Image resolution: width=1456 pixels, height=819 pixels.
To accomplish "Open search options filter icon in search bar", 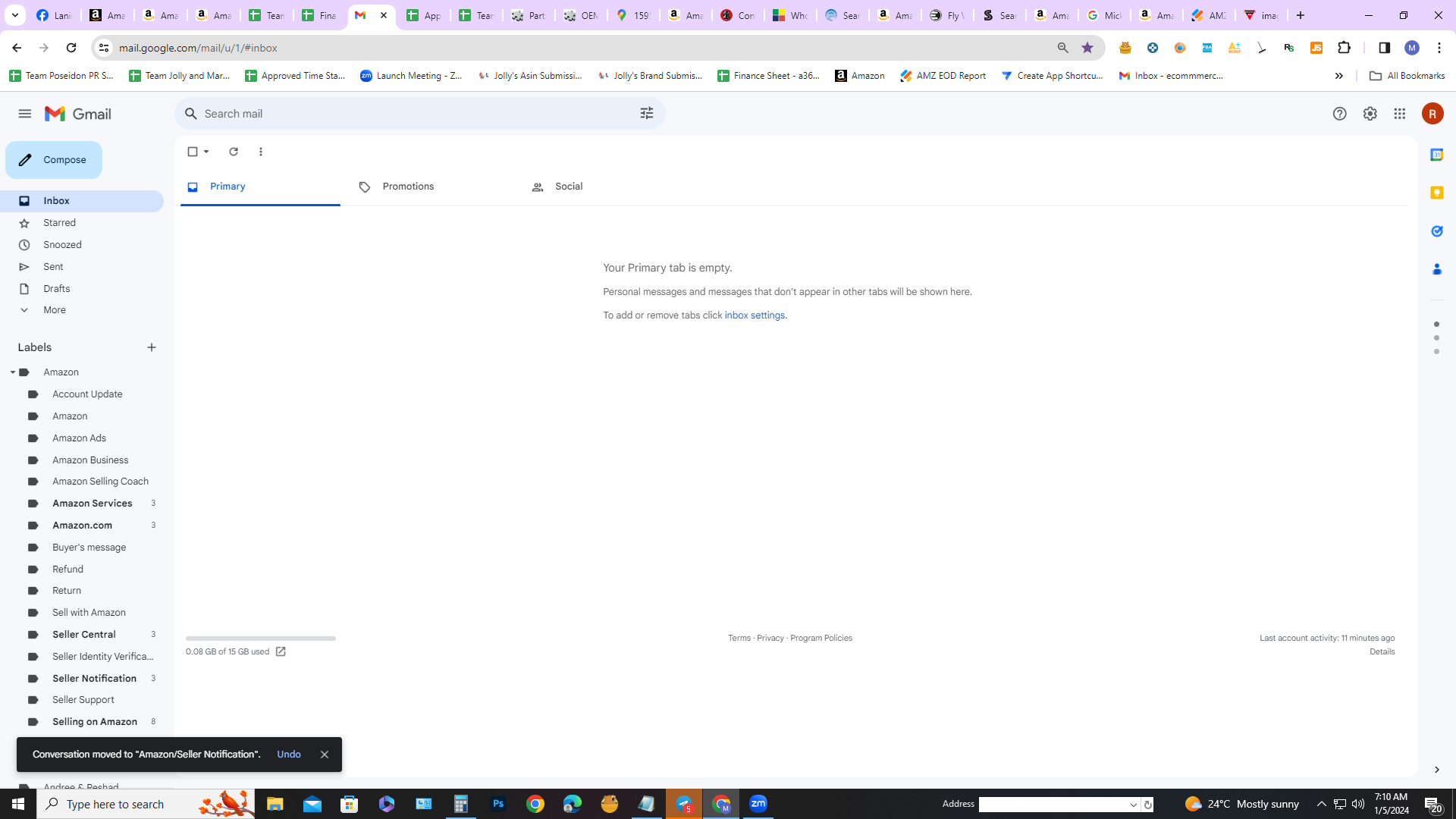I will pyautogui.click(x=647, y=114).
